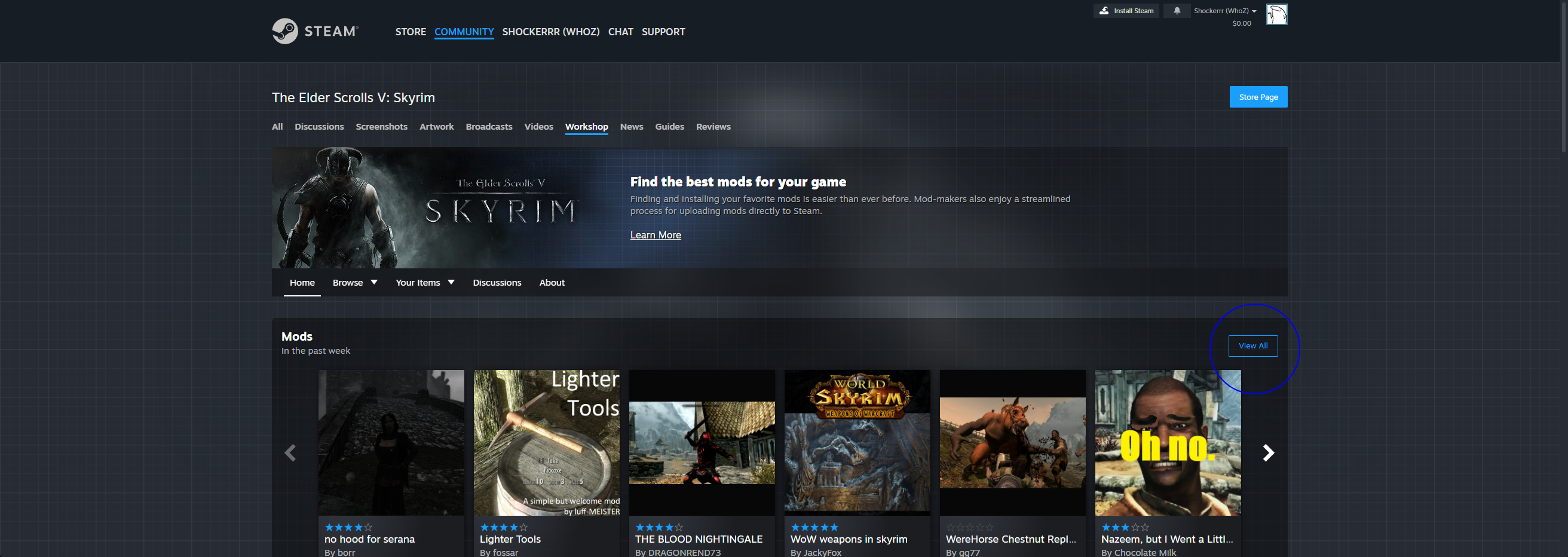Open the WoW weapons in skyrim thumbnail
This screenshot has width=1568, height=557.
[857, 443]
